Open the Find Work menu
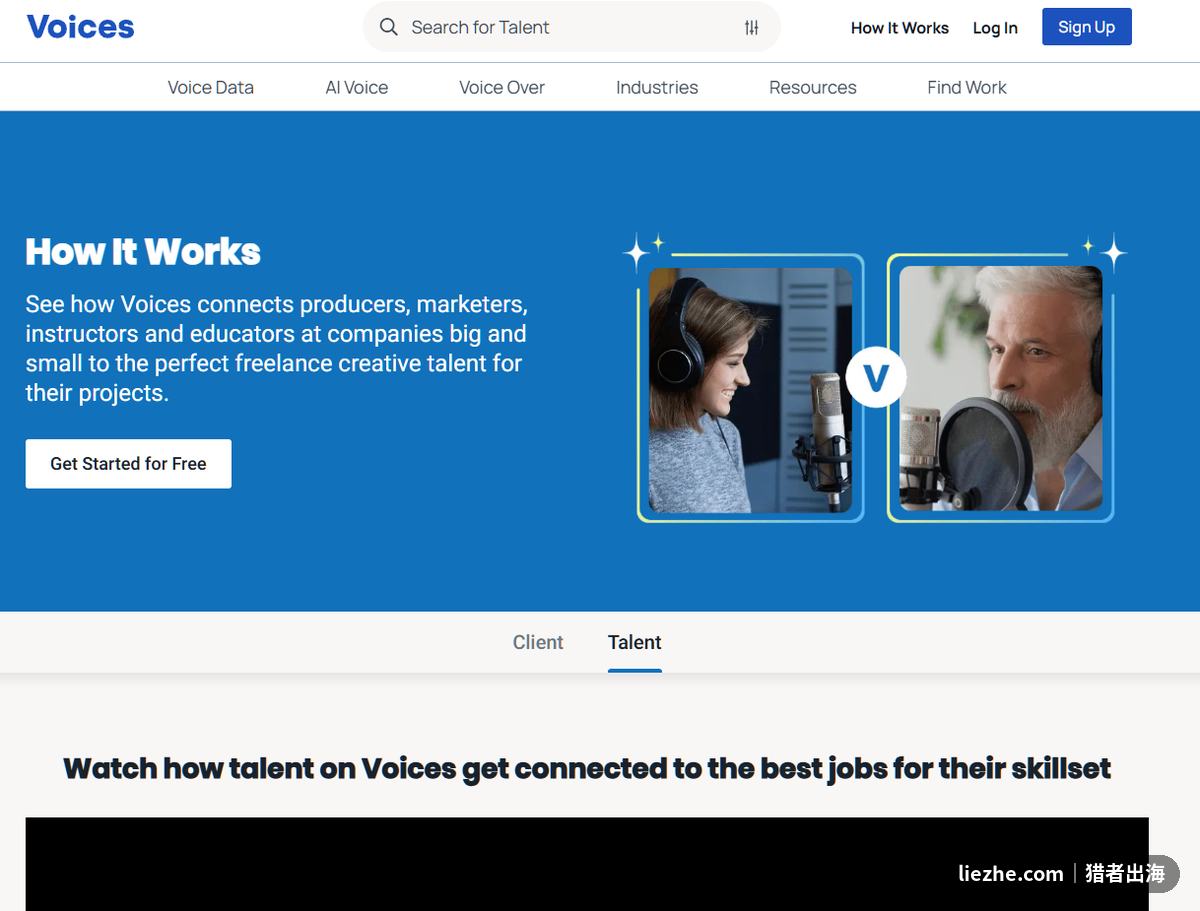Viewport: 1200px width, 911px height. tap(967, 87)
